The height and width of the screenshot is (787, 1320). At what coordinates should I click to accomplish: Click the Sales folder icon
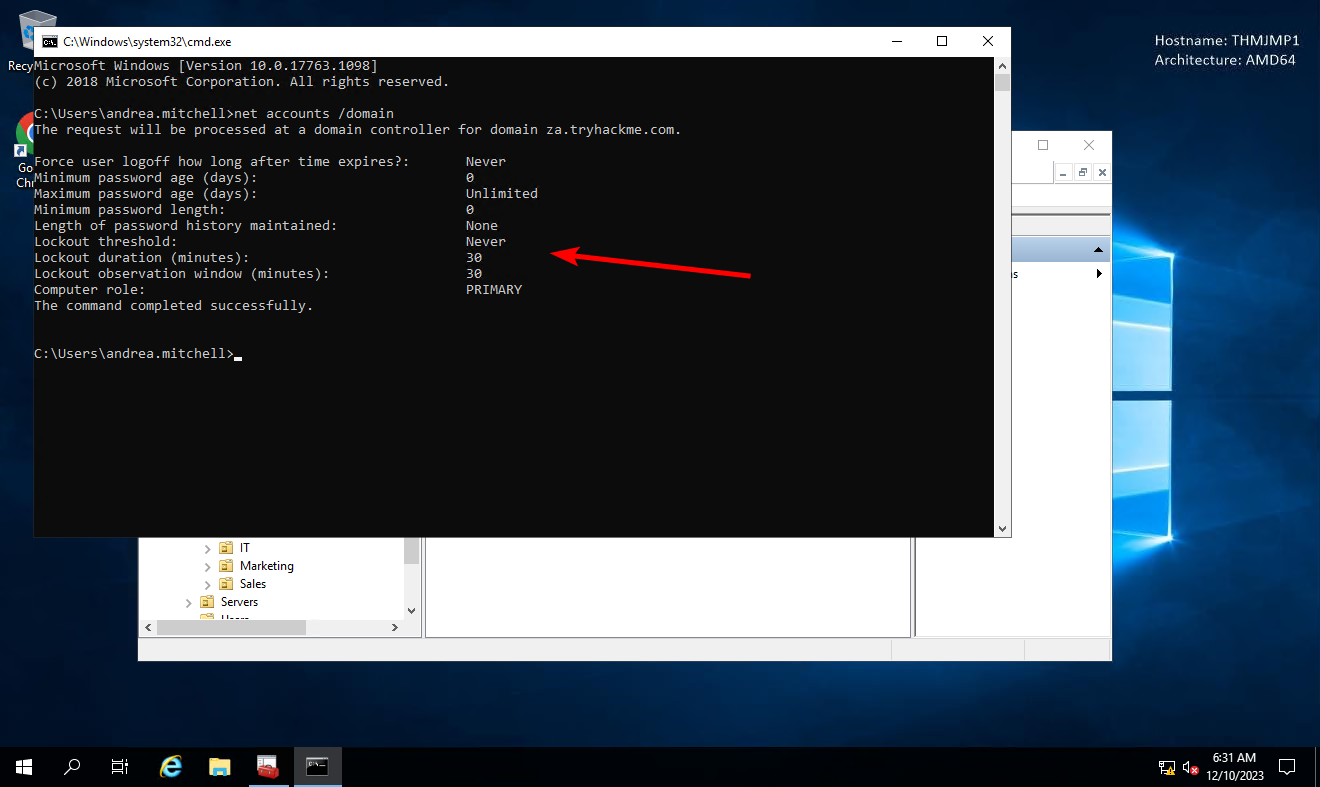226,584
